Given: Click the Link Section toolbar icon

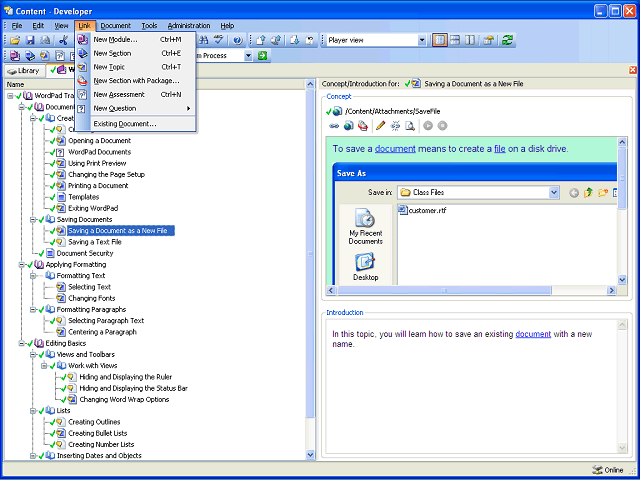Looking at the screenshot, I should pos(30,56).
